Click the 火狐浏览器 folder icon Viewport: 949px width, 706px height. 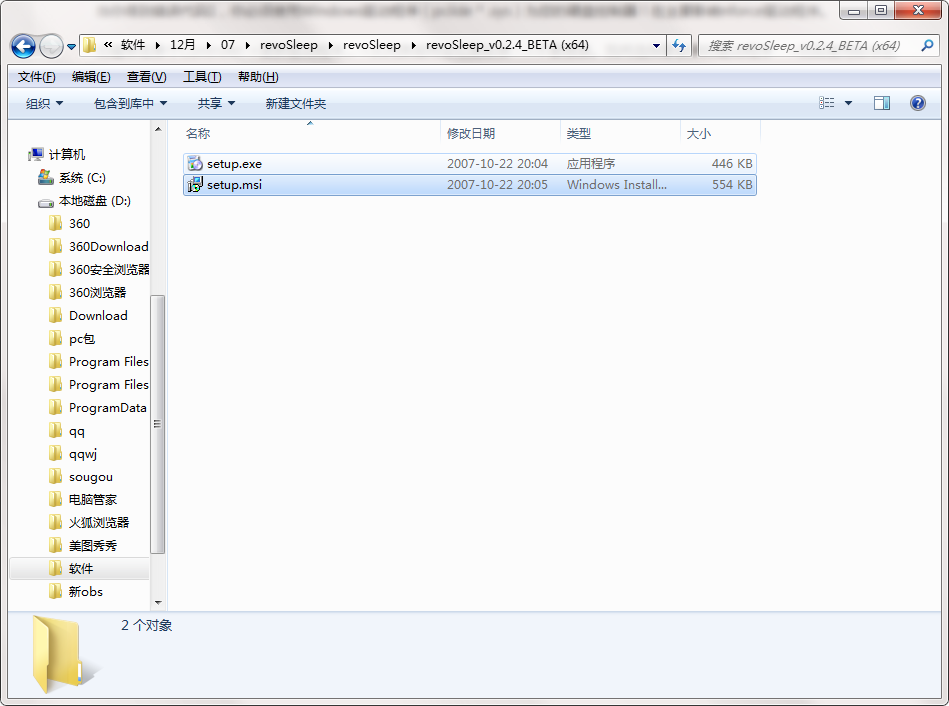[55, 523]
